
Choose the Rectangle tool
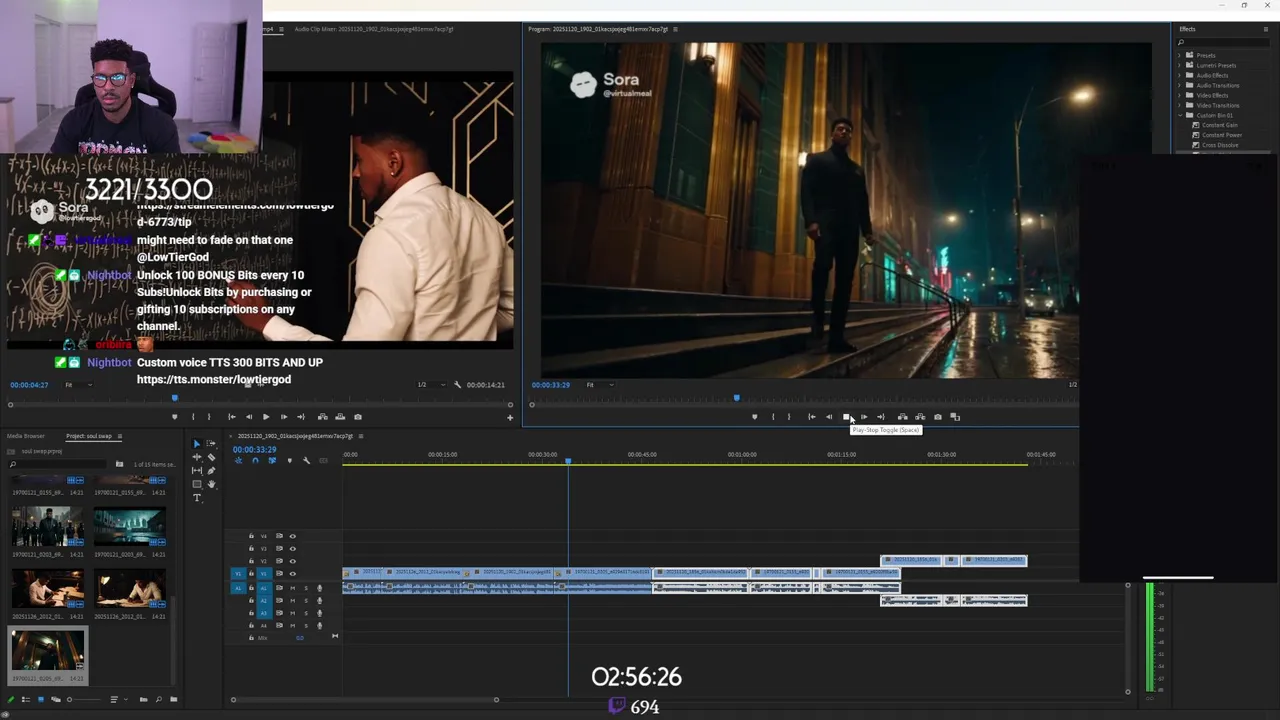(197, 484)
